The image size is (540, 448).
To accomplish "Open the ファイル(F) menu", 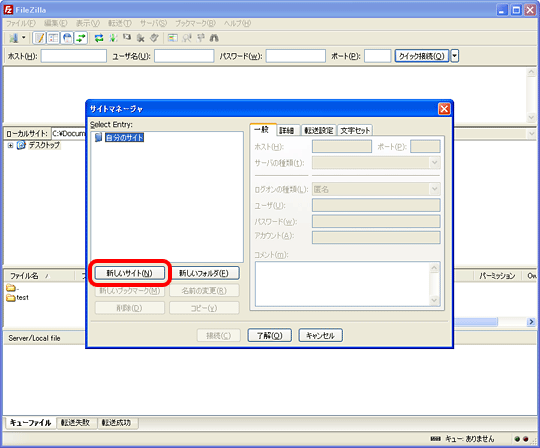I will tap(21, 23).
